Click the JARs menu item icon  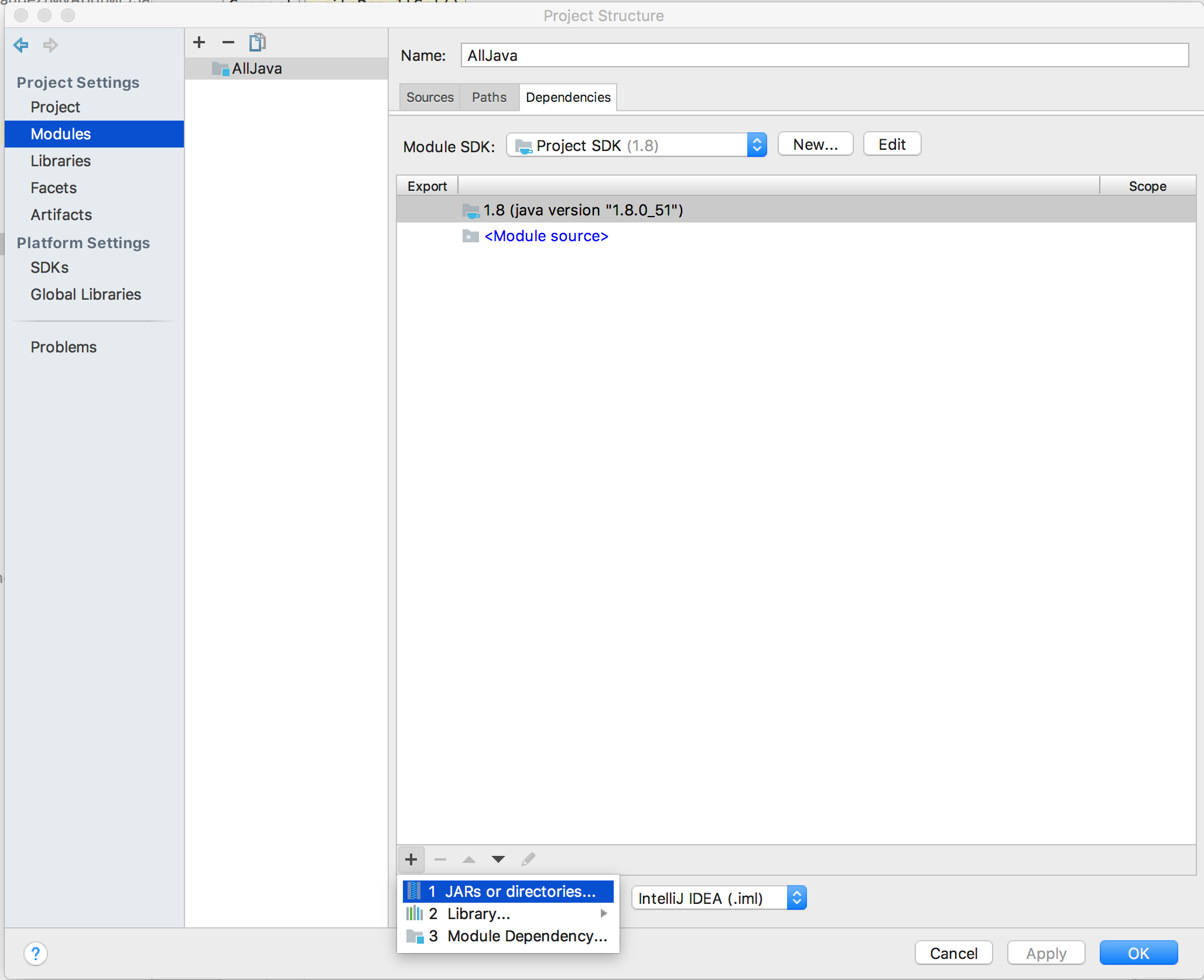click(x=414, y=891)
